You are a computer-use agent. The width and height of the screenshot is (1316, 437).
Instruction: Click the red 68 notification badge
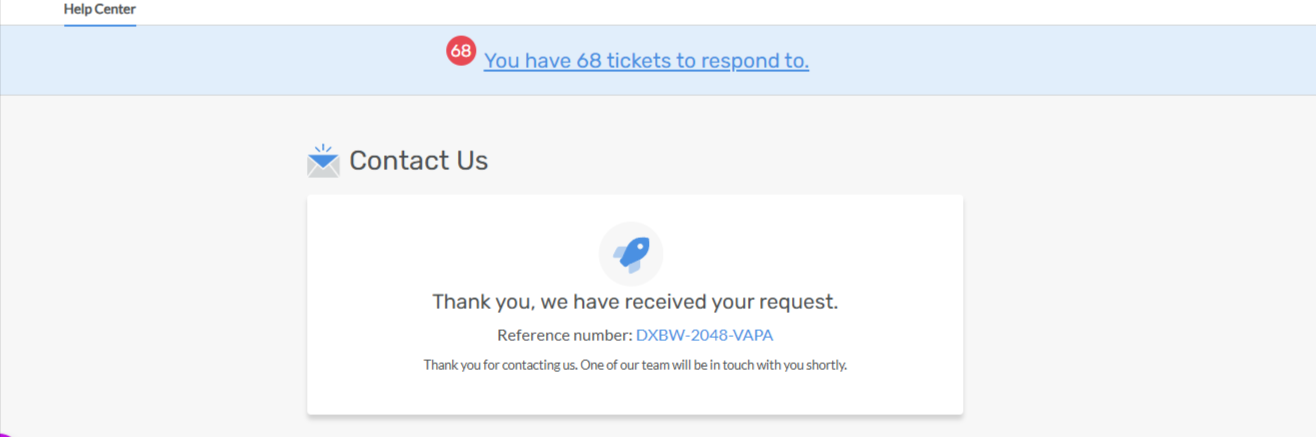(x=461, y=51)
